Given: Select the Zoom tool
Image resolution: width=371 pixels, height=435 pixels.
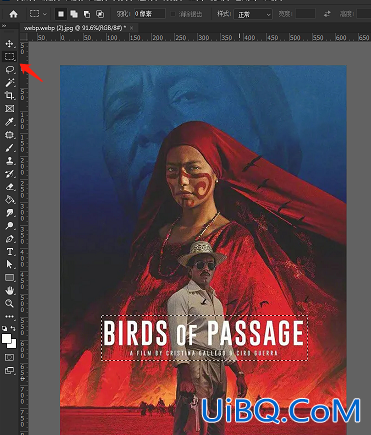Looking at the screenshot, I should point(9,303).
